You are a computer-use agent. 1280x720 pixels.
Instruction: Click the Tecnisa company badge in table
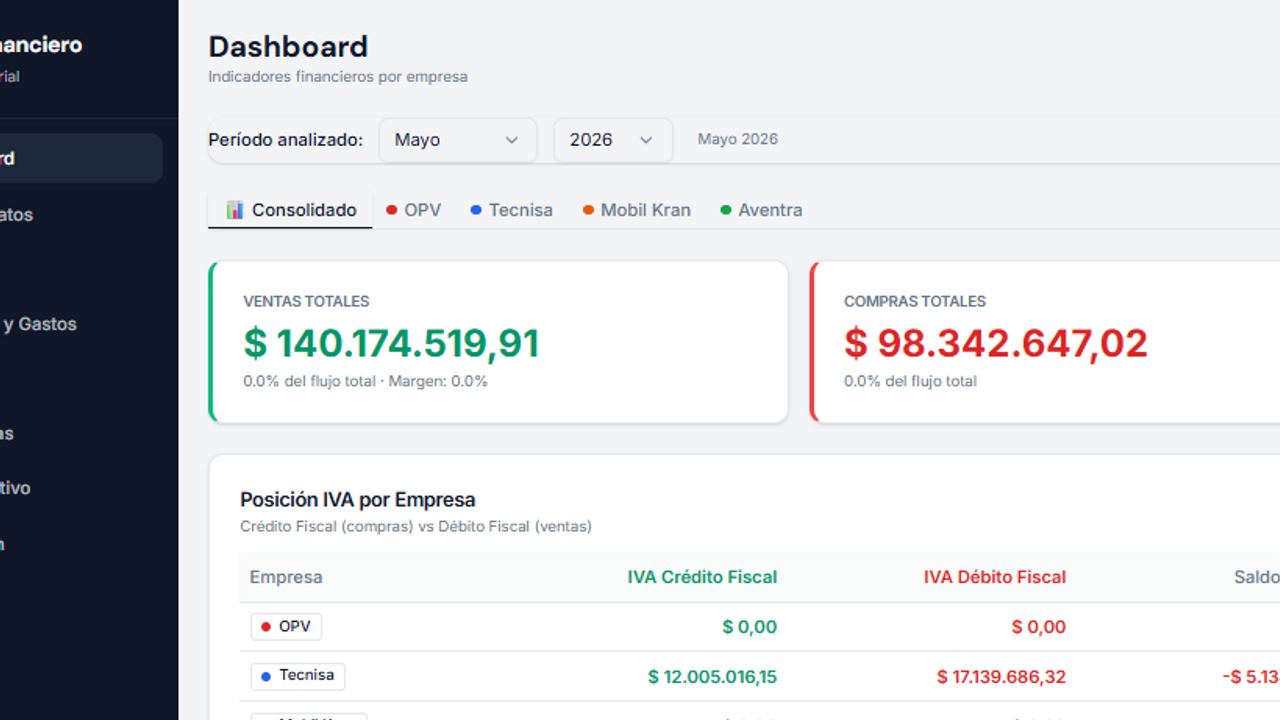[x=298, y=676]
